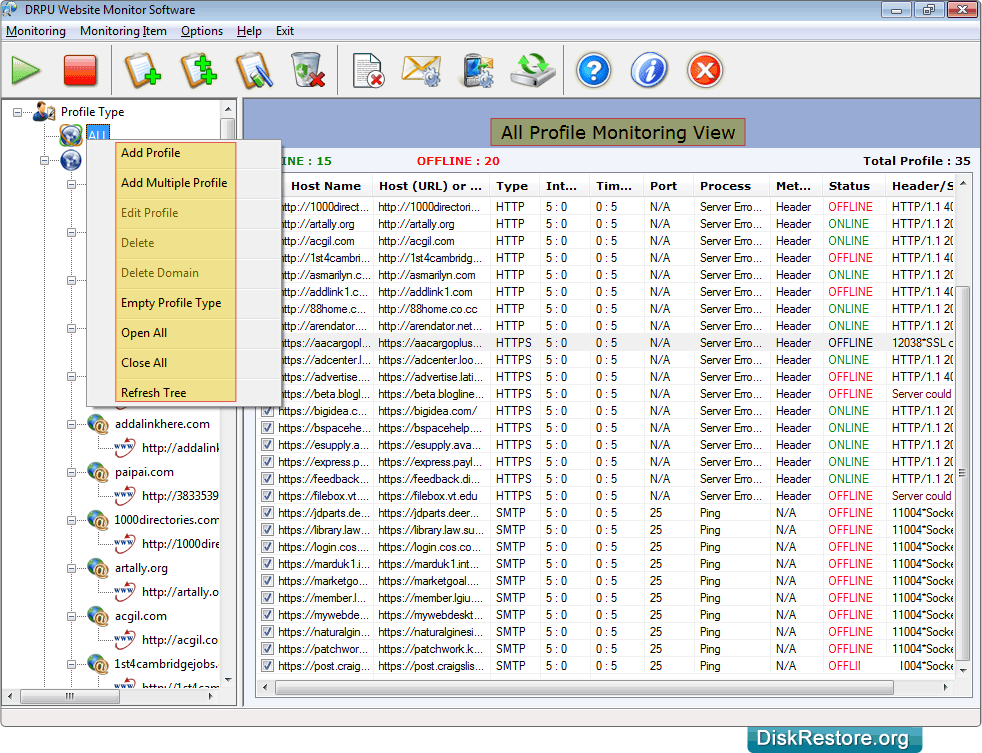Image resolution: width=982 pixels, height=753 pixels.
Task: Click www icon beside http://3833539 entry
Action: pos(125,496)
